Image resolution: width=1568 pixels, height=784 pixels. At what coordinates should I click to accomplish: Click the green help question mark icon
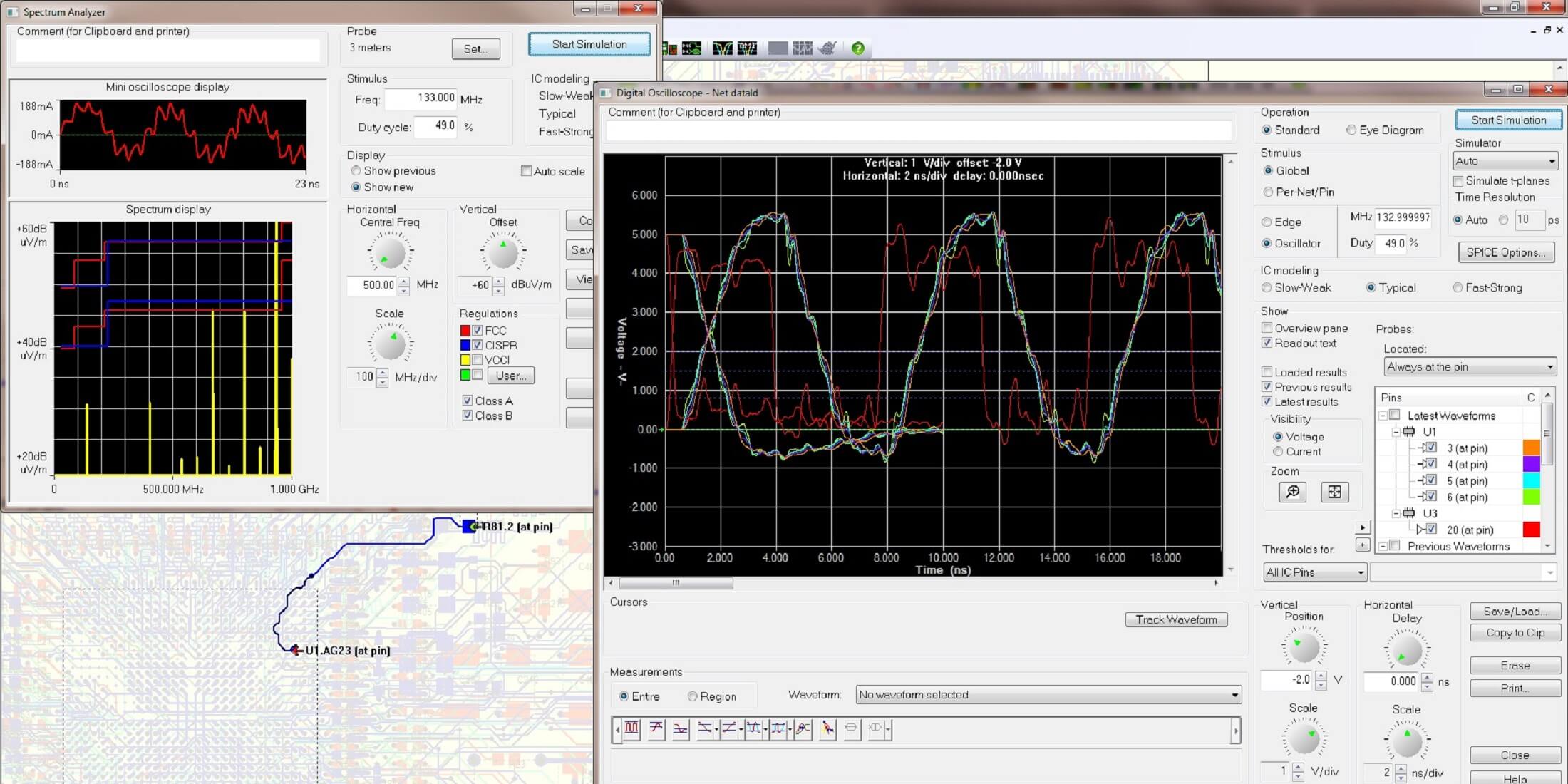tap(858, 48)
